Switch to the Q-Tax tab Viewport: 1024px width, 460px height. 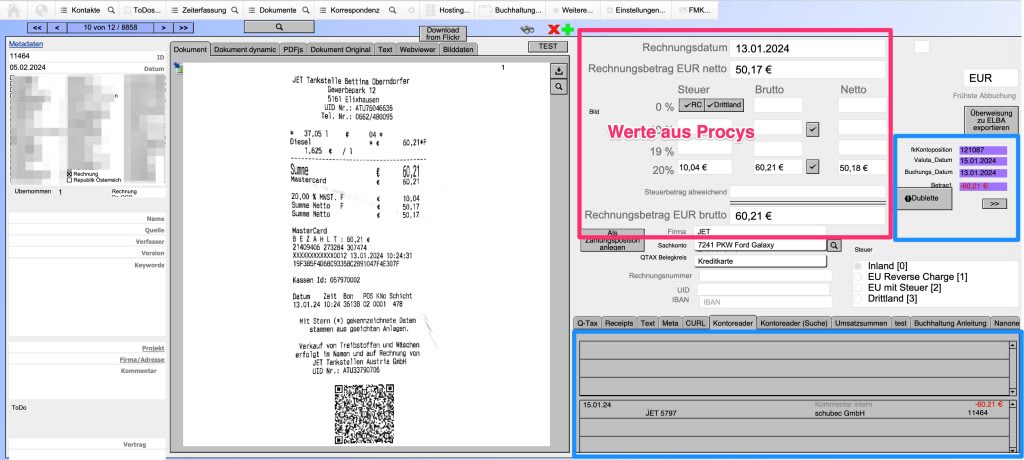[587, 323]
